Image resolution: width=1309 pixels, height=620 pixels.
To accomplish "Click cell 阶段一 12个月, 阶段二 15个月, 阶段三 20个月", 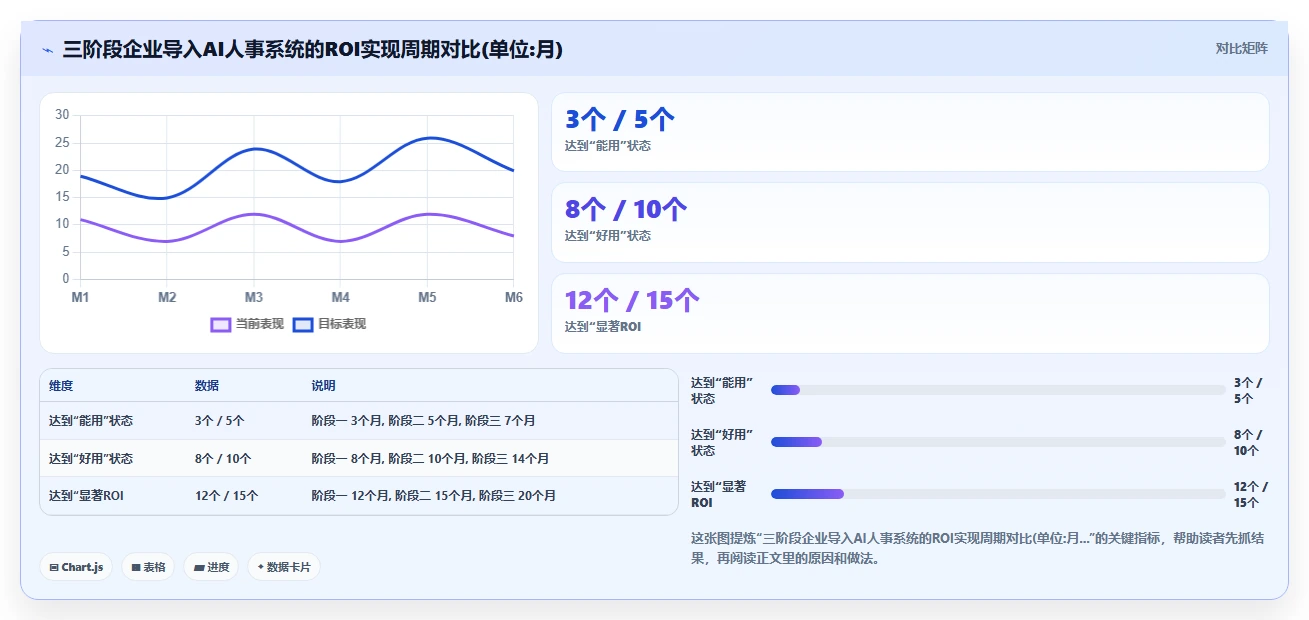I will (434, 495).
